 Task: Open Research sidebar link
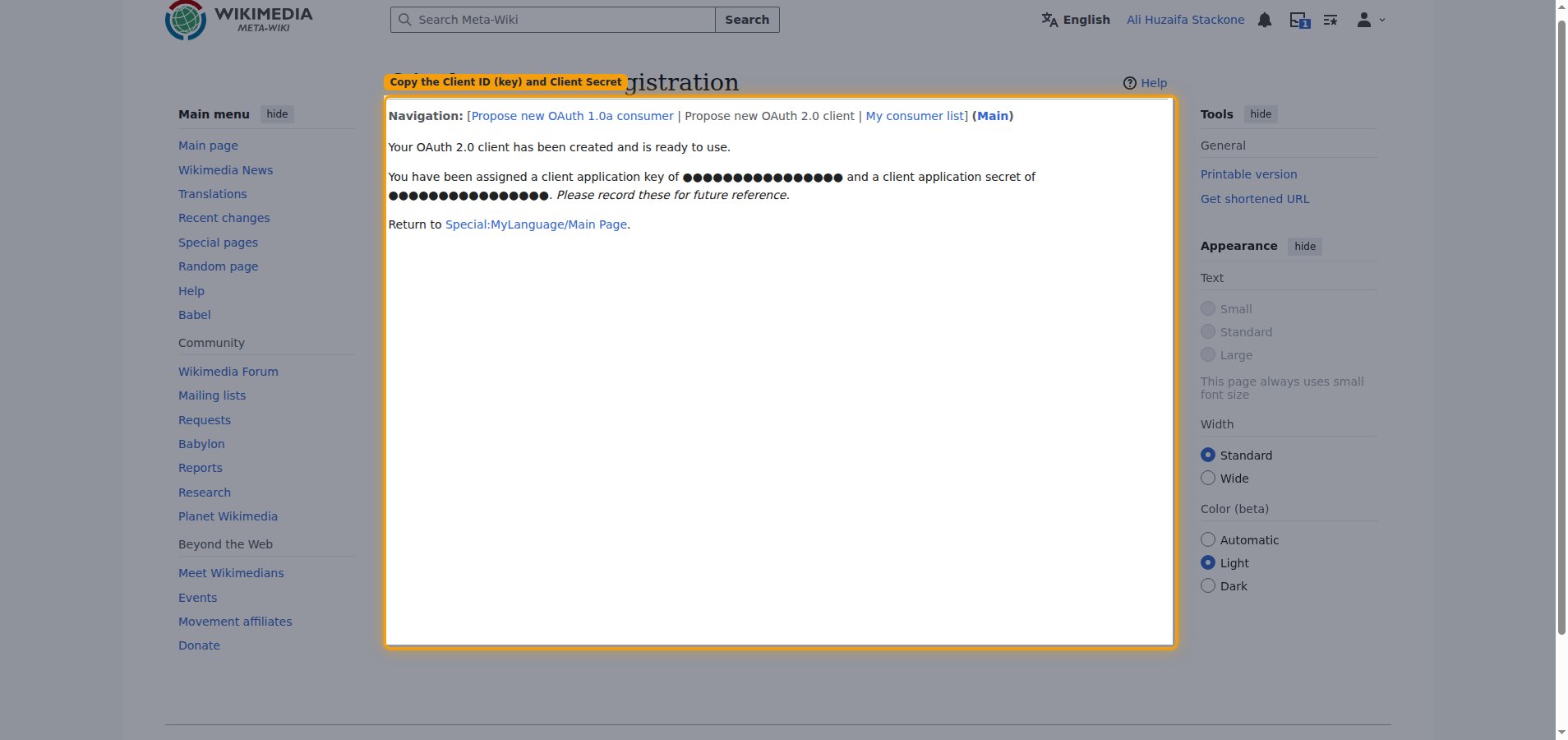pyautogui.click(x=205, y=493)
